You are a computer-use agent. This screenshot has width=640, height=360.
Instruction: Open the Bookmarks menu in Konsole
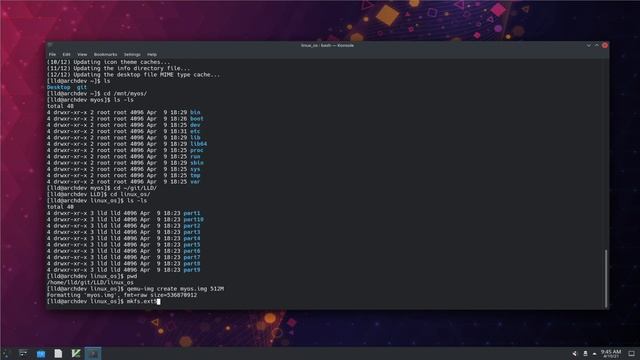pyautogui.click(x=105, y=54)
